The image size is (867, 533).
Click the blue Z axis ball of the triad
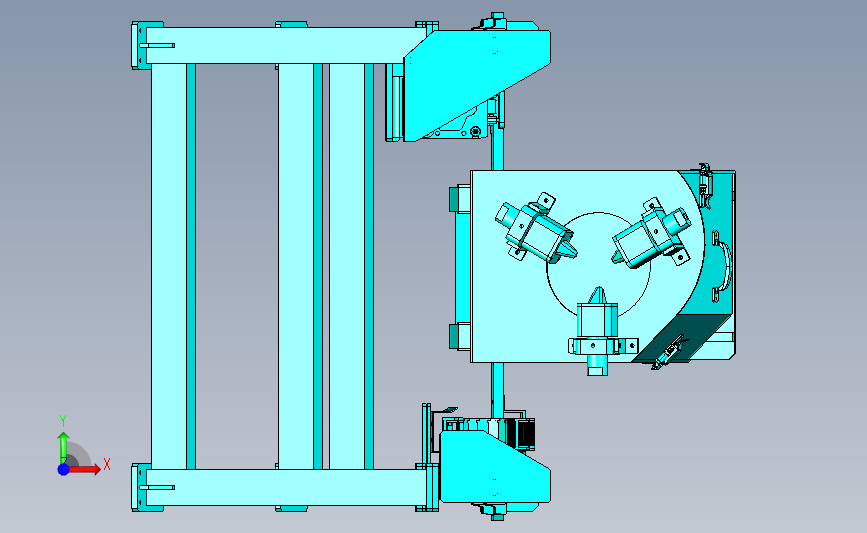click(63, 469)
